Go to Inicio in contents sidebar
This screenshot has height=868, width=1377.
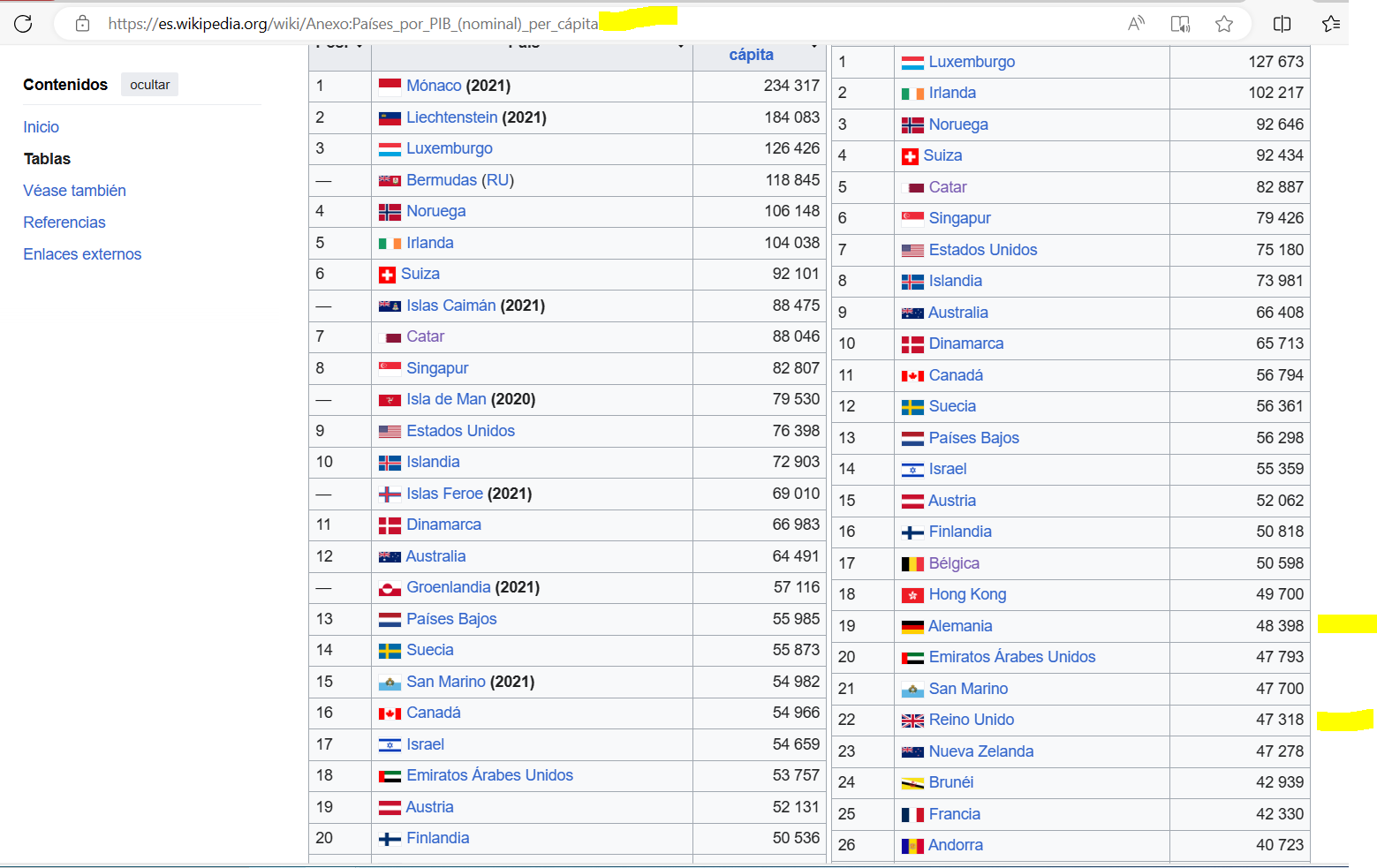[41, 127]
